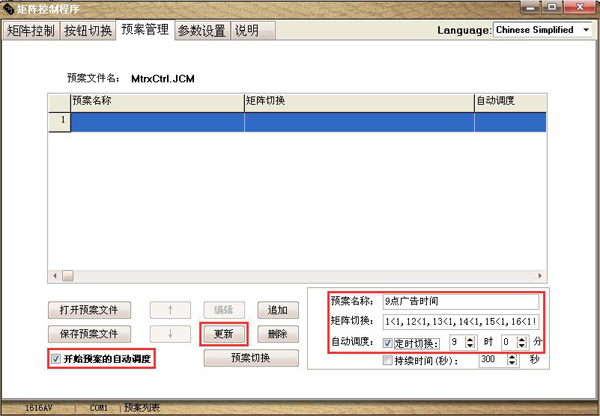This screenshot has width=600, height=416.
Task: Increase the hour (时) spinner value
Action: [470, 339]
